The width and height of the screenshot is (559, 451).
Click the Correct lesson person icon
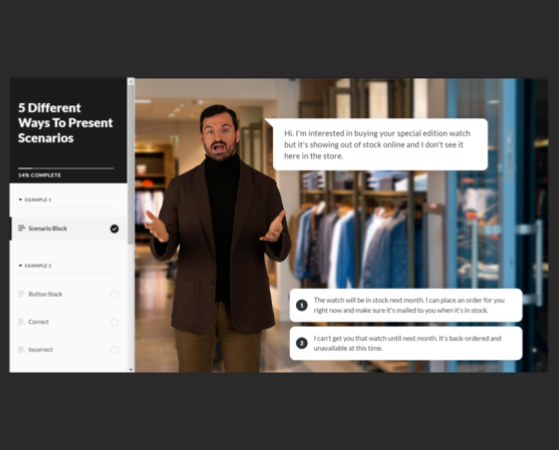[21, 322]
